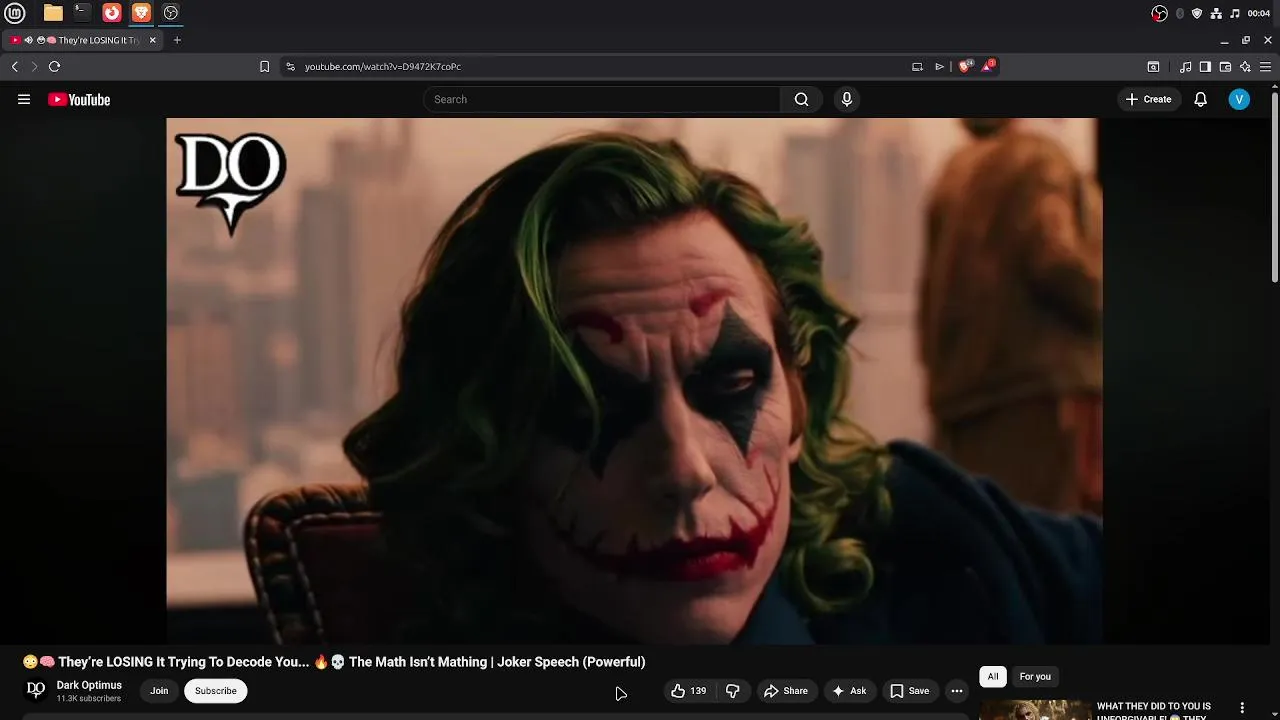The width and height of the screenshot is (1280, 720).
Task: Open the Brave playlist music icon
Action: 1185,66
